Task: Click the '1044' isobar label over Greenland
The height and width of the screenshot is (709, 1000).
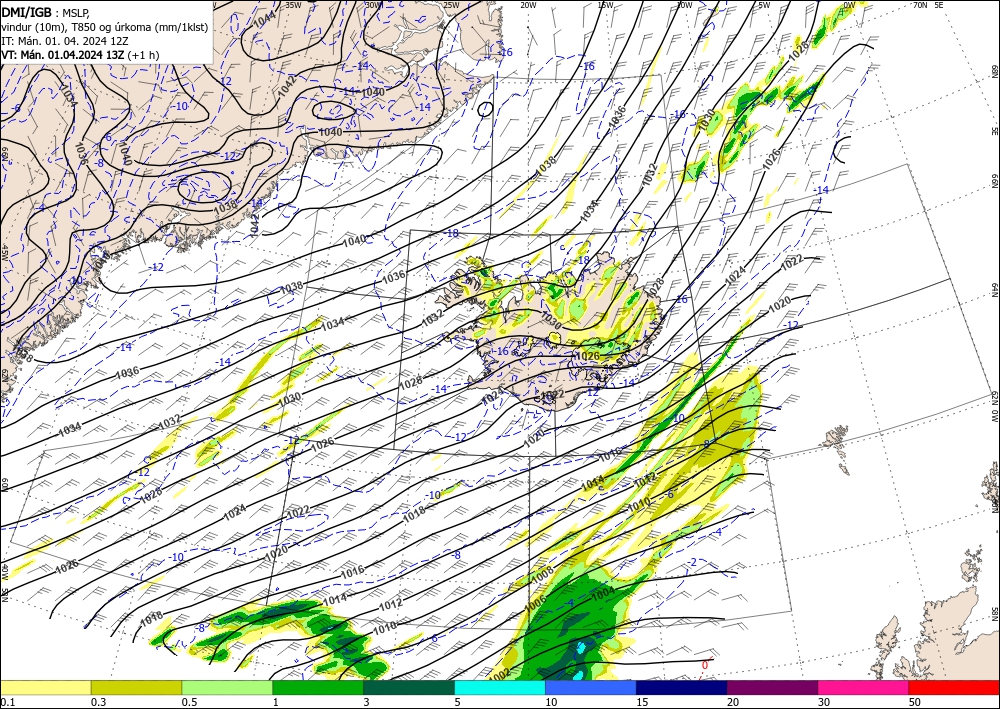Action: coord(265,18)
